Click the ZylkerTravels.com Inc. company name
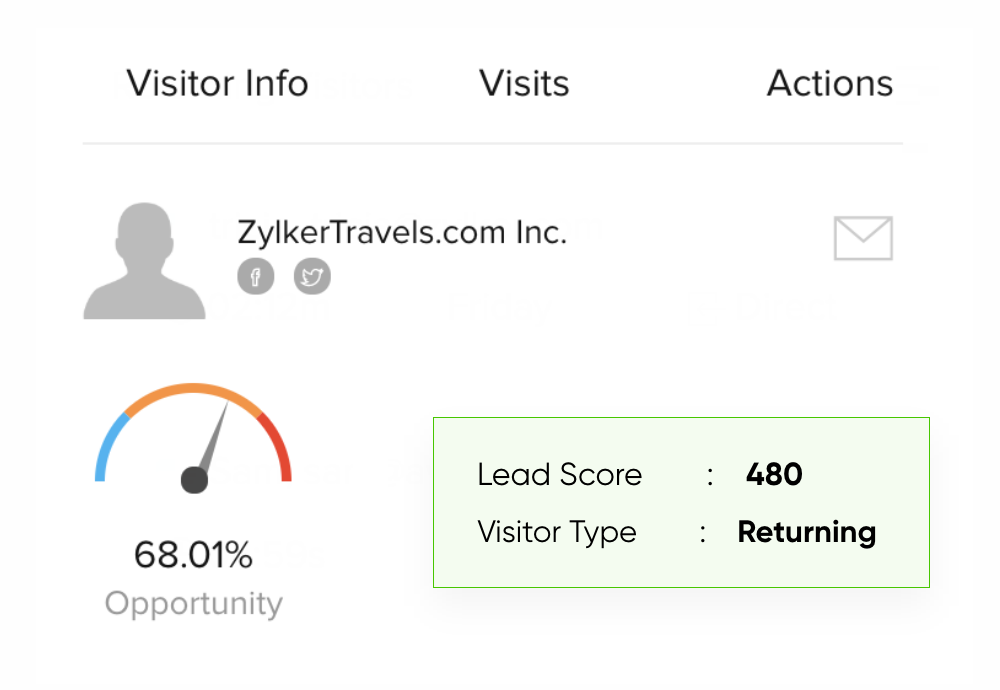 pos(402,232)
